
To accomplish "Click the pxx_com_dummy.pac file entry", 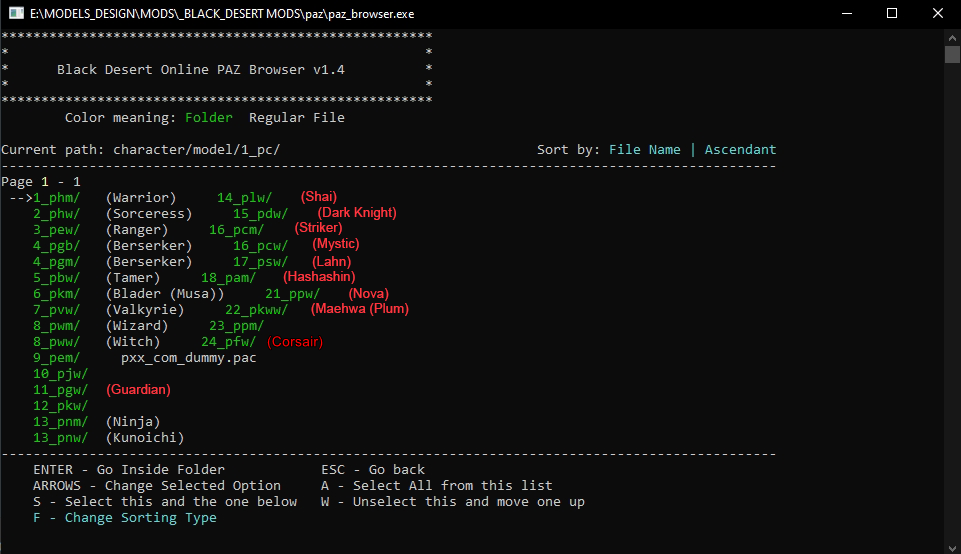I will [x=188, y=357].
